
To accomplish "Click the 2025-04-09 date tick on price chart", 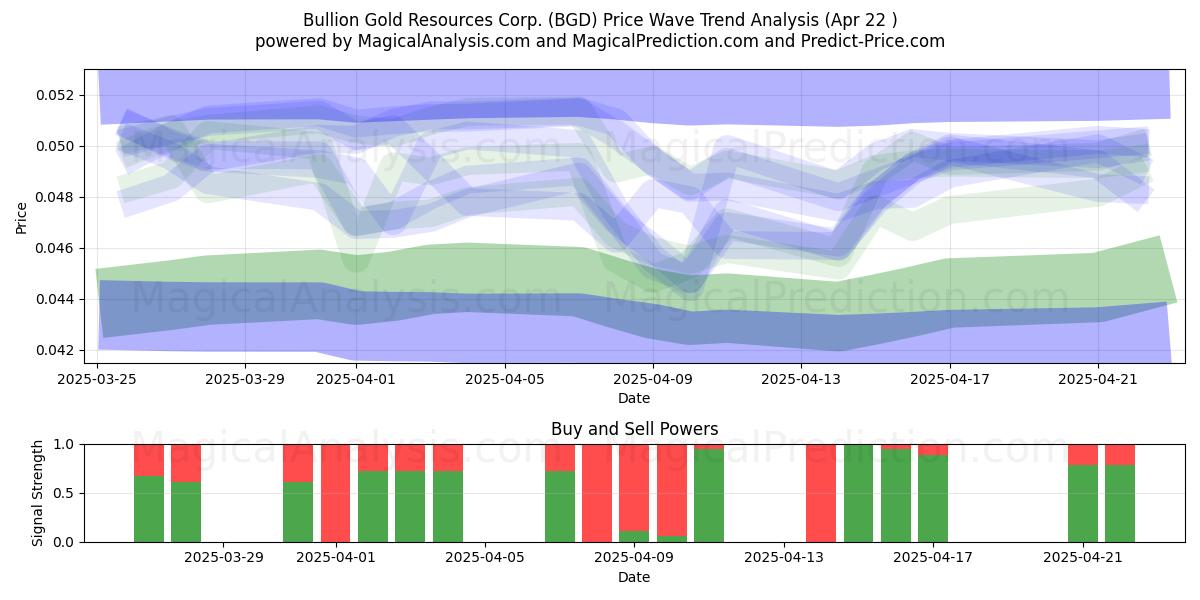I will point(653,379).
